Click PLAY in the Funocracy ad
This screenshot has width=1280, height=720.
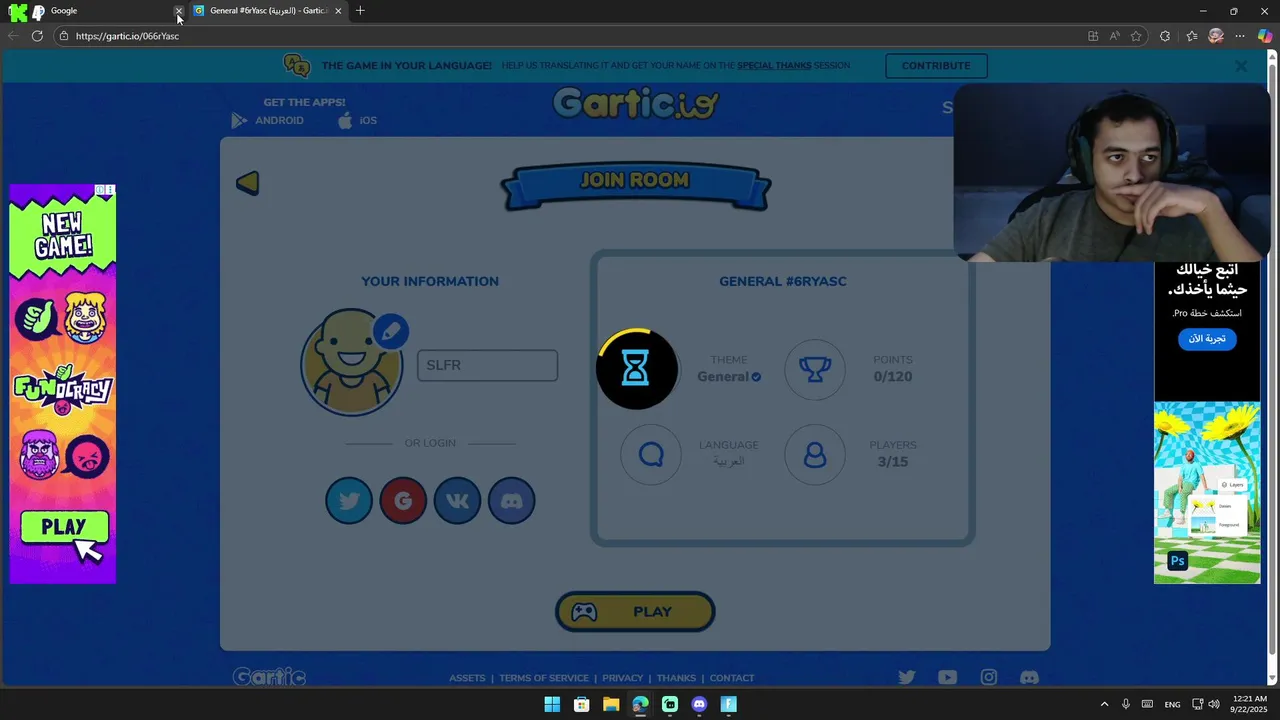[x=64, y=527]
